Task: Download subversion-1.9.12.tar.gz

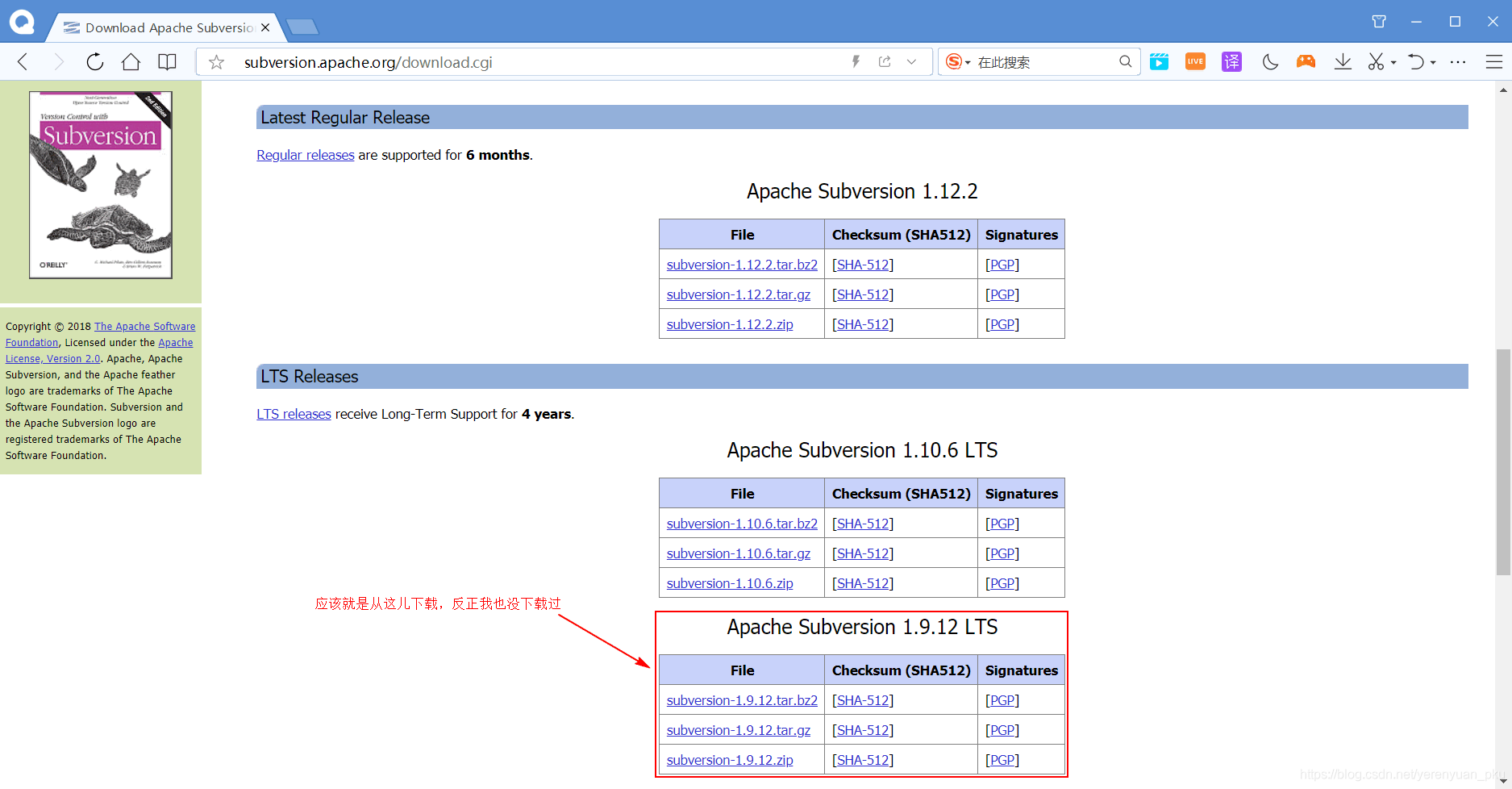Action: (x=739, y=730)
